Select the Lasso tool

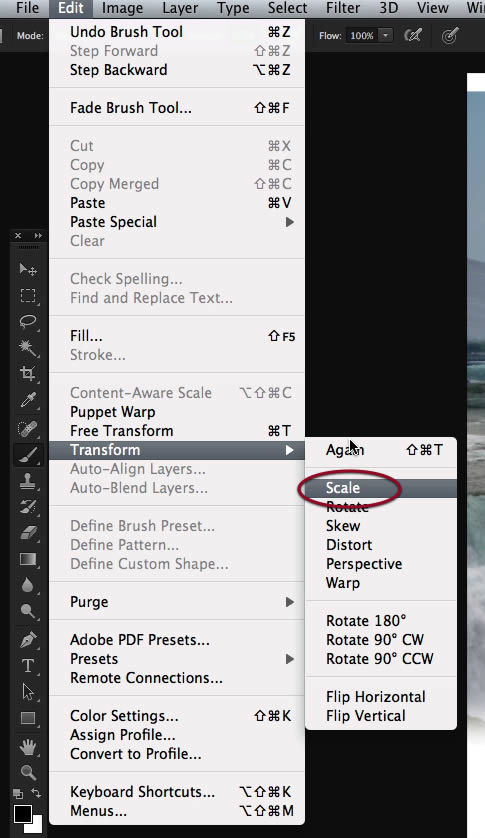pos(28,322)
